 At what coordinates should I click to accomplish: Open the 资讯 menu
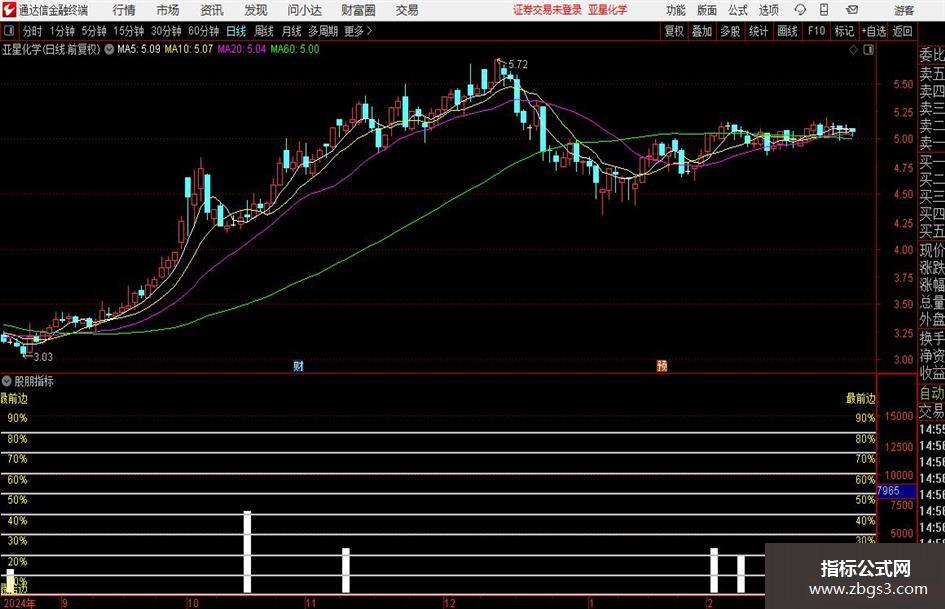click(212, 10)
